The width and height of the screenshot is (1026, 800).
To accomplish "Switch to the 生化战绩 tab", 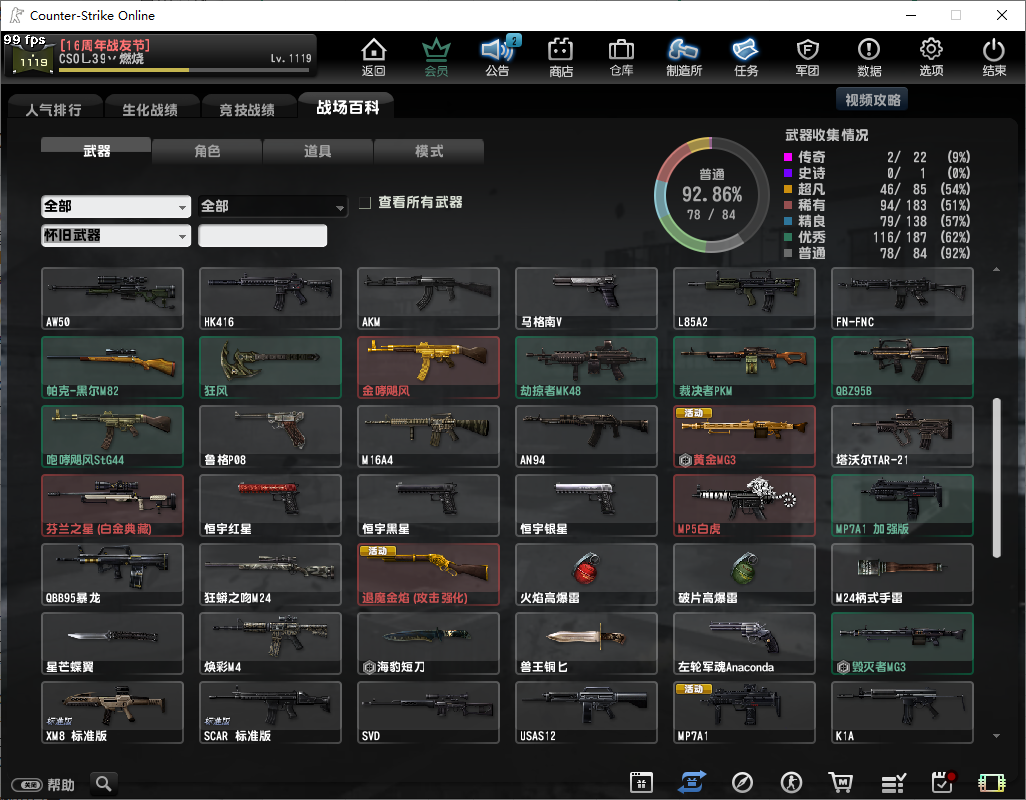I will (x=151, y=108).
